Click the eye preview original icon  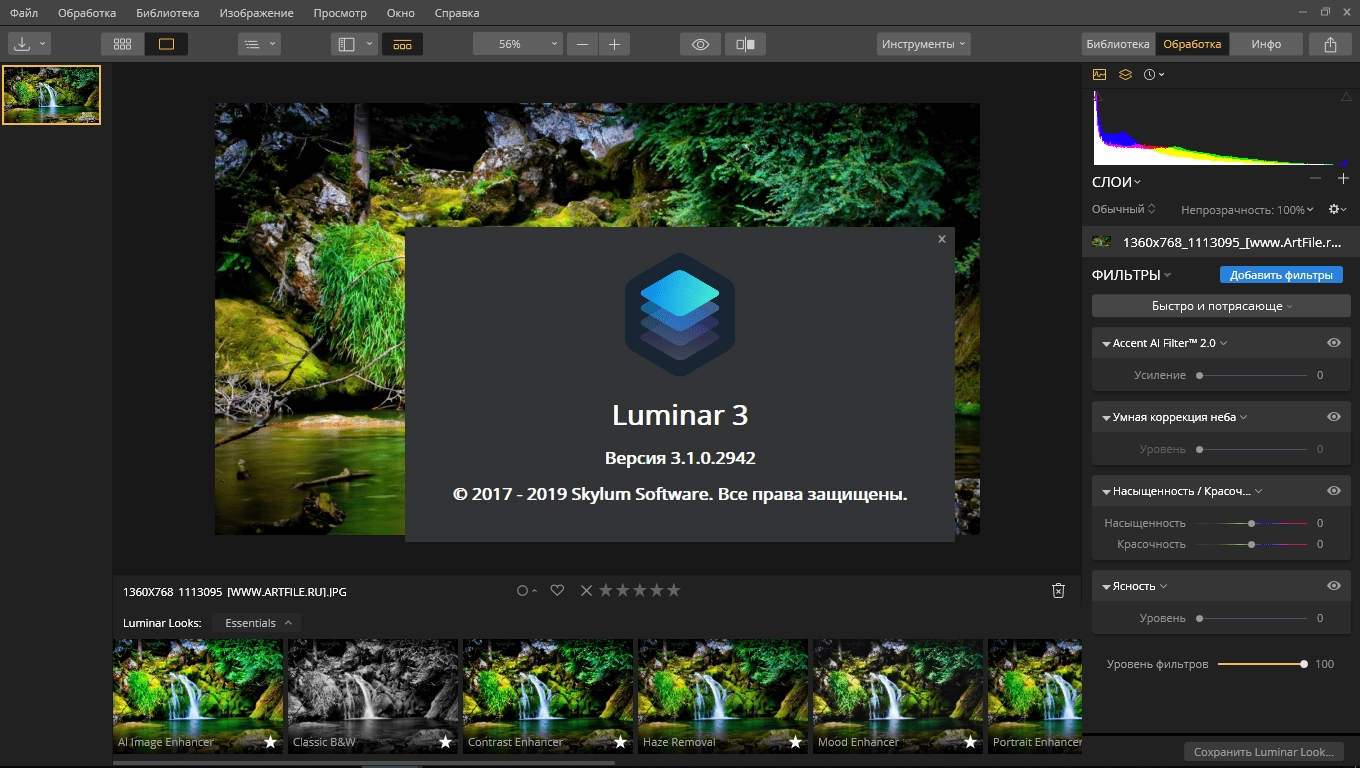(700, 44)
